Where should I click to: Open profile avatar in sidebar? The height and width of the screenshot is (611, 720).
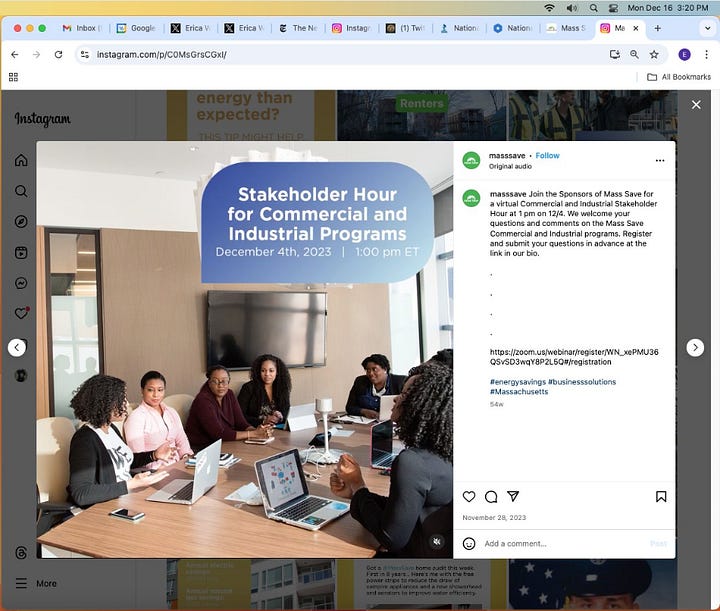click(x=21, y=376)
